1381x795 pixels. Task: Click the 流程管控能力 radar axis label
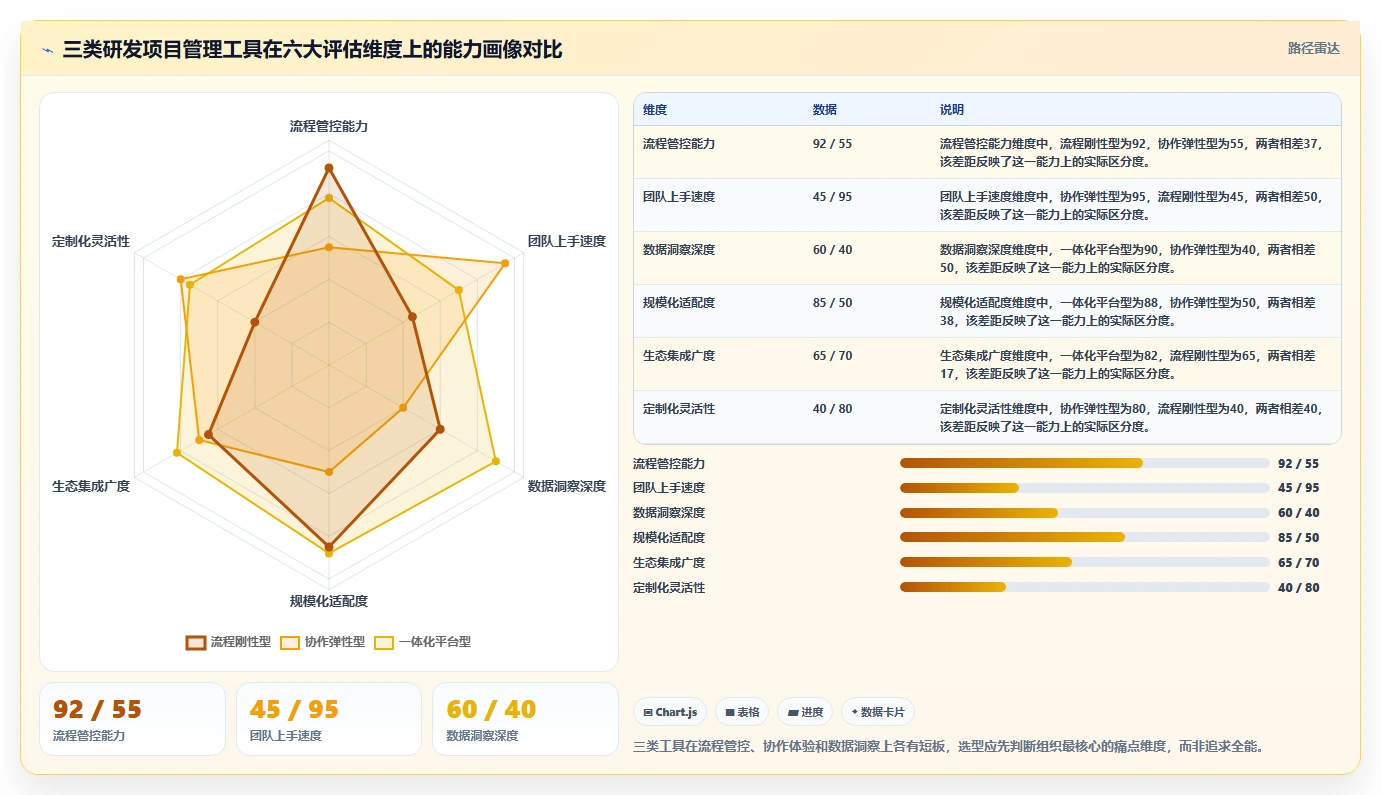point(329,126)
